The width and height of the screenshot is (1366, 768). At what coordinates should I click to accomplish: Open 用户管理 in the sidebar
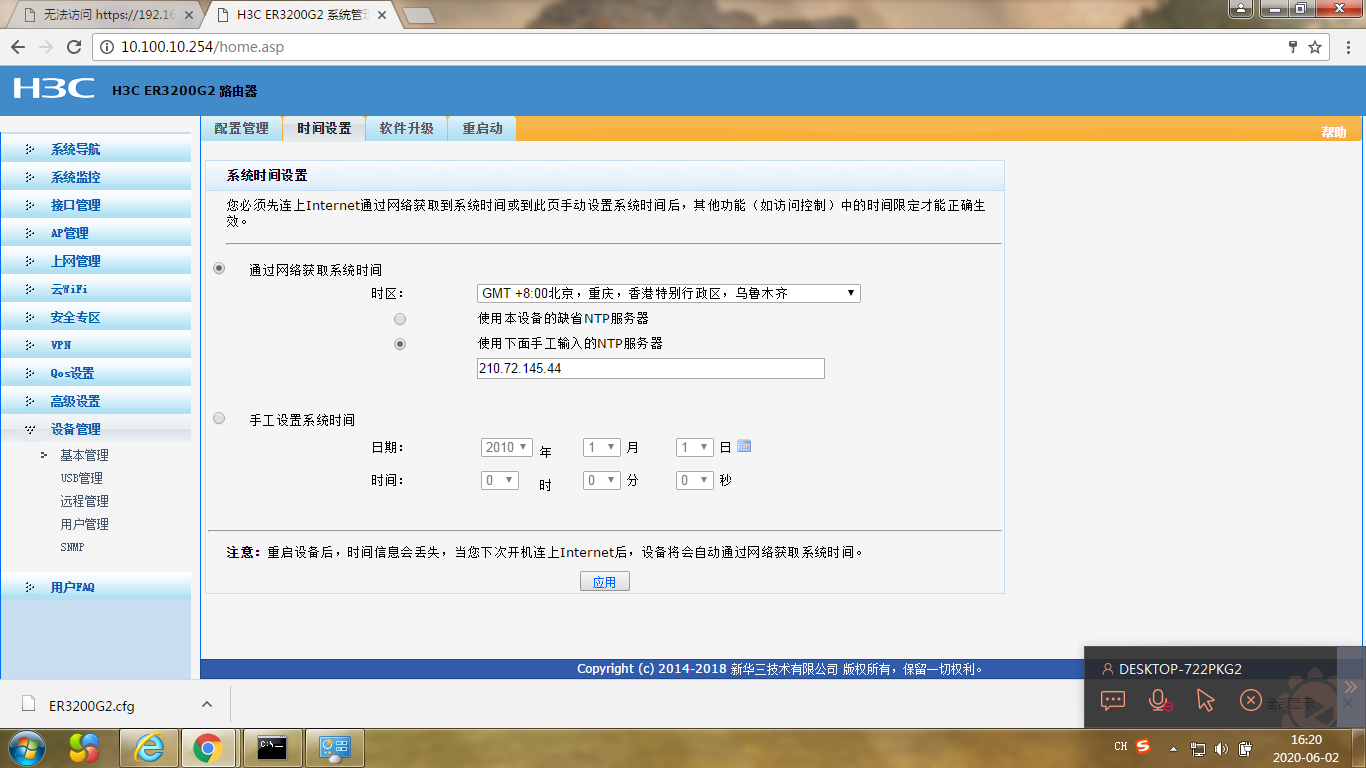pyautogui.click(x=84, y=524)
